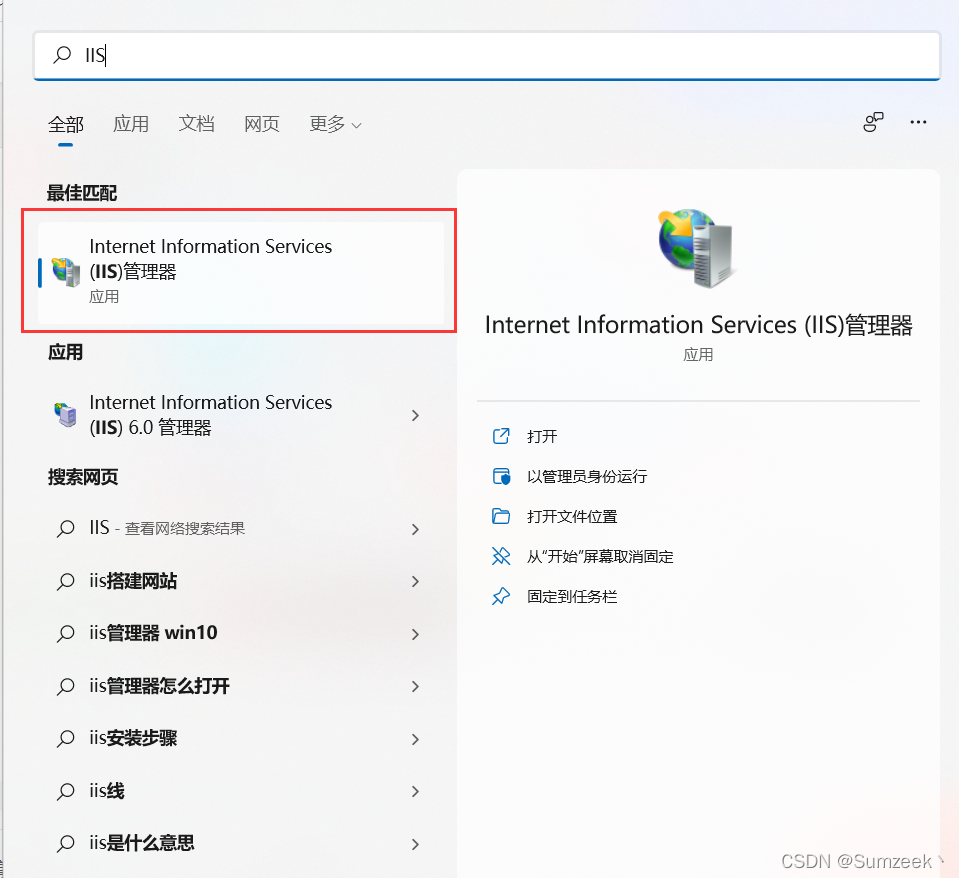Expand chevron for IIS web results
This screenshot has width=959, height=878.
click(415, 529)
